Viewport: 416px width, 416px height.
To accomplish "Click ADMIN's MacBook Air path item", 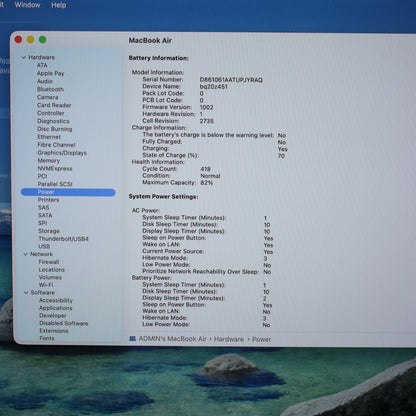I will [x=172, y=339].
